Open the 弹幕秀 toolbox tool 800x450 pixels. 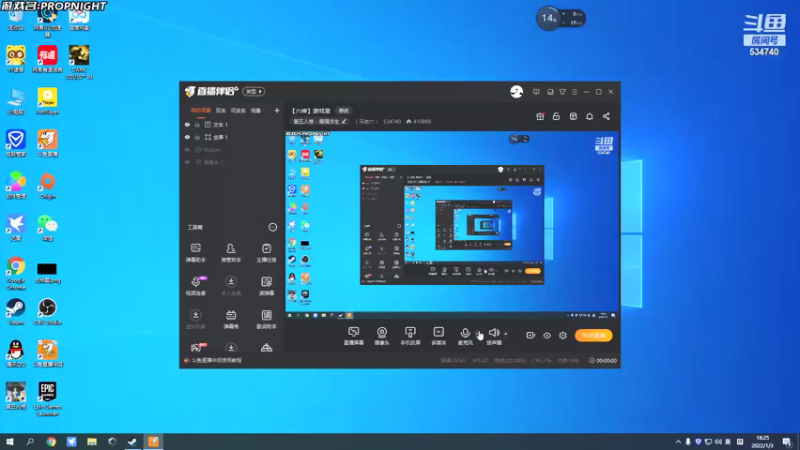coord(231,319)
